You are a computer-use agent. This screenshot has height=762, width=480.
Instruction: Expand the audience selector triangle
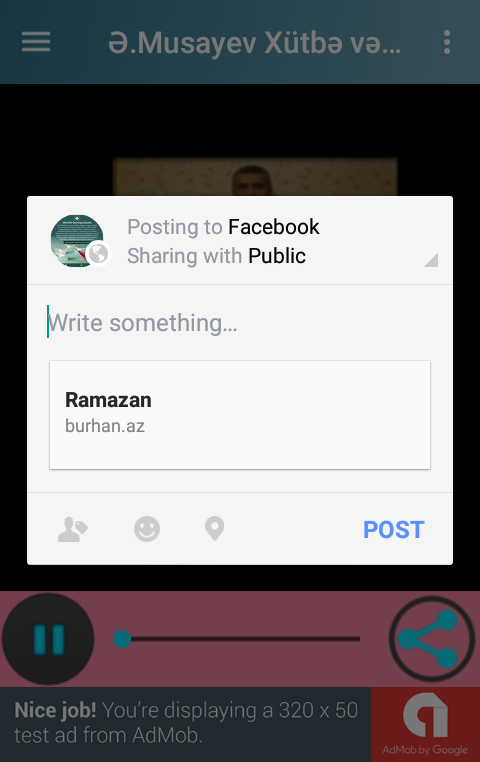pos(431,260)
